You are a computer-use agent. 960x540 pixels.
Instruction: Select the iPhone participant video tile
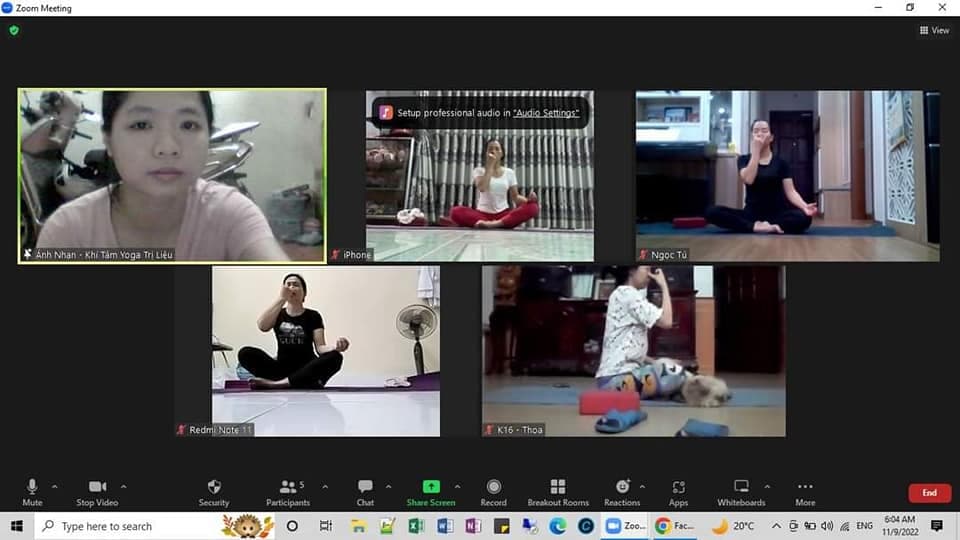(x=479, y=176)
